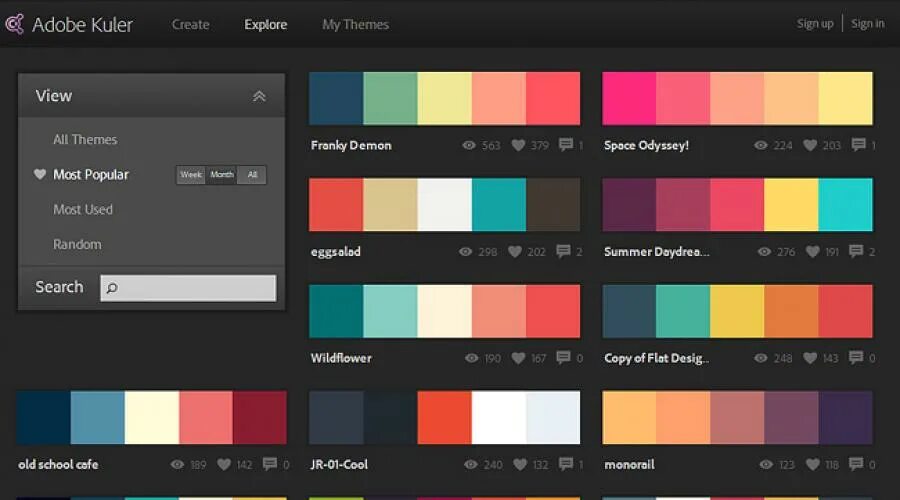This screenshot has height=500, width=900.
Task: Pick the dark blue swatch in Franky Demon
Action: 336,98
